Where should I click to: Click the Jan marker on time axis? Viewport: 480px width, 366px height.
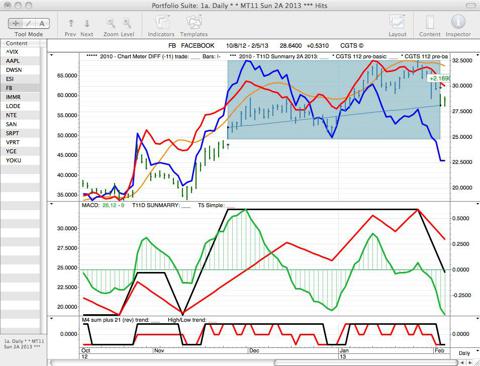(344, 351)
